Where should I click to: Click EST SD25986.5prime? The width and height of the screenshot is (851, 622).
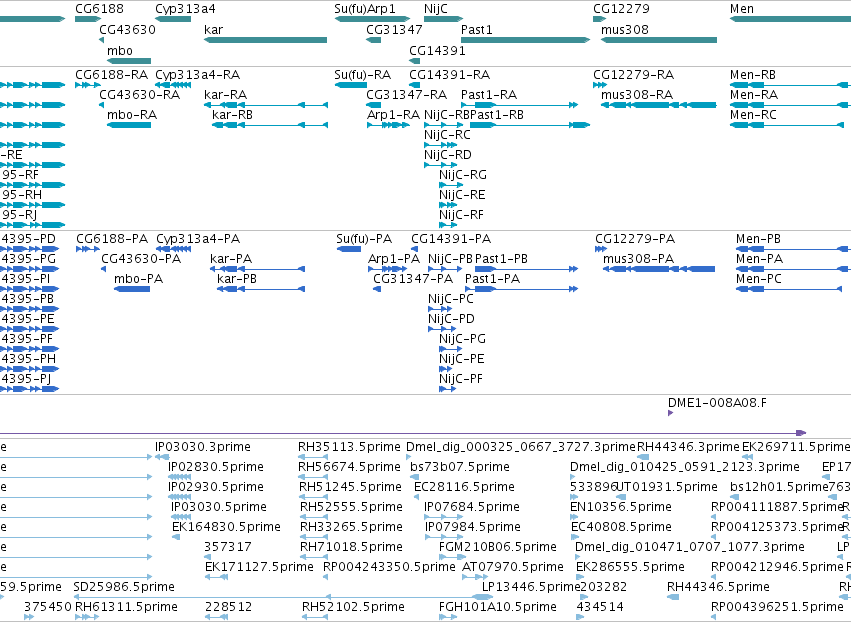point(124,587)
